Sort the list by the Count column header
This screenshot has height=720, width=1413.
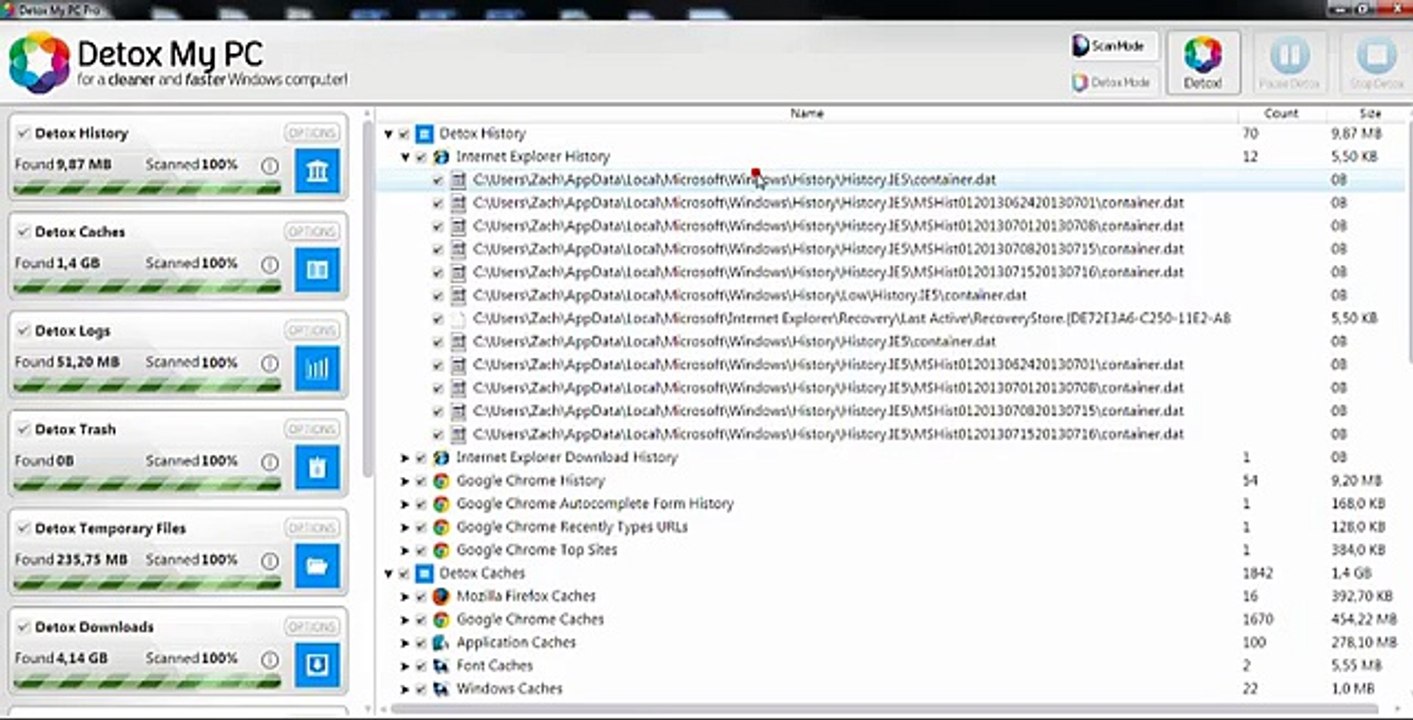[1281, 113]
